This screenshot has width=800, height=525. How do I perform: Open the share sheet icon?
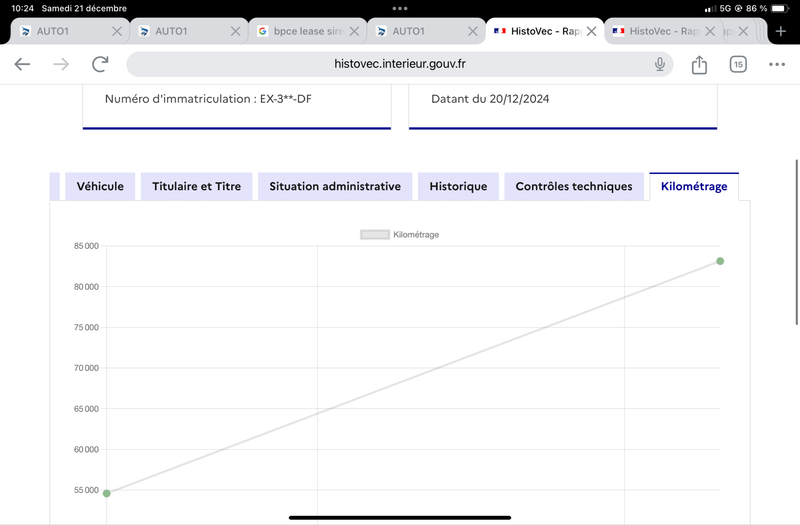click(x=699, y=64)
